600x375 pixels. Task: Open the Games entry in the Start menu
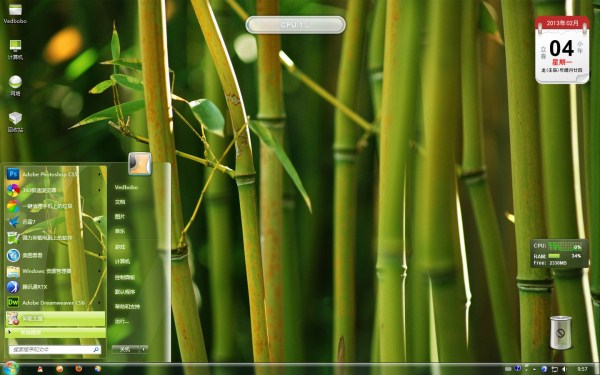pyautogui.click(x=120, y=247)
